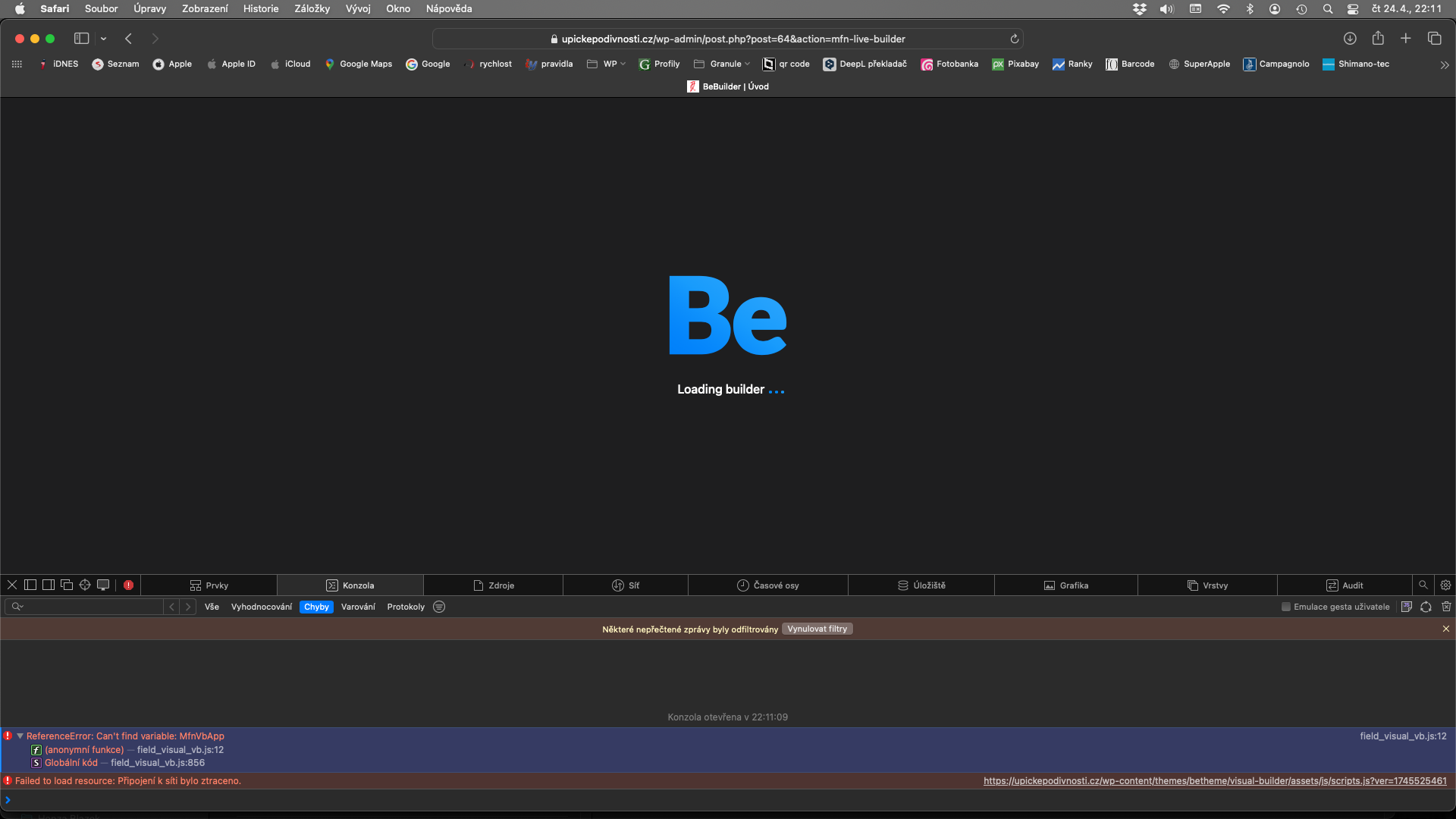Viewport: 1456px width, 819px height.
Task: Open the Vývoj menu
Action: point(358,8)
